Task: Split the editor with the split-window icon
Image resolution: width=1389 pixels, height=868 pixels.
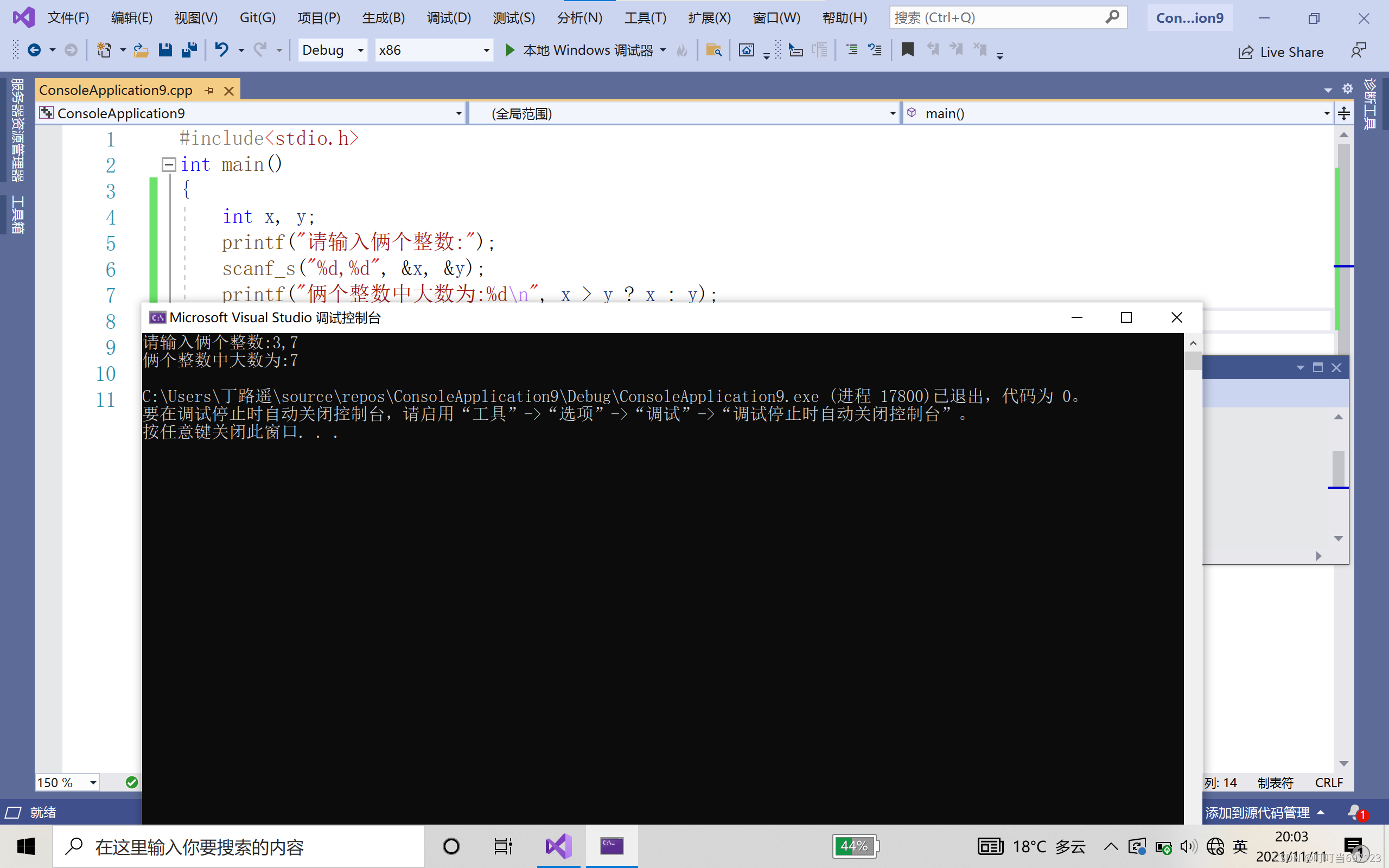Action: (1343, 113)
